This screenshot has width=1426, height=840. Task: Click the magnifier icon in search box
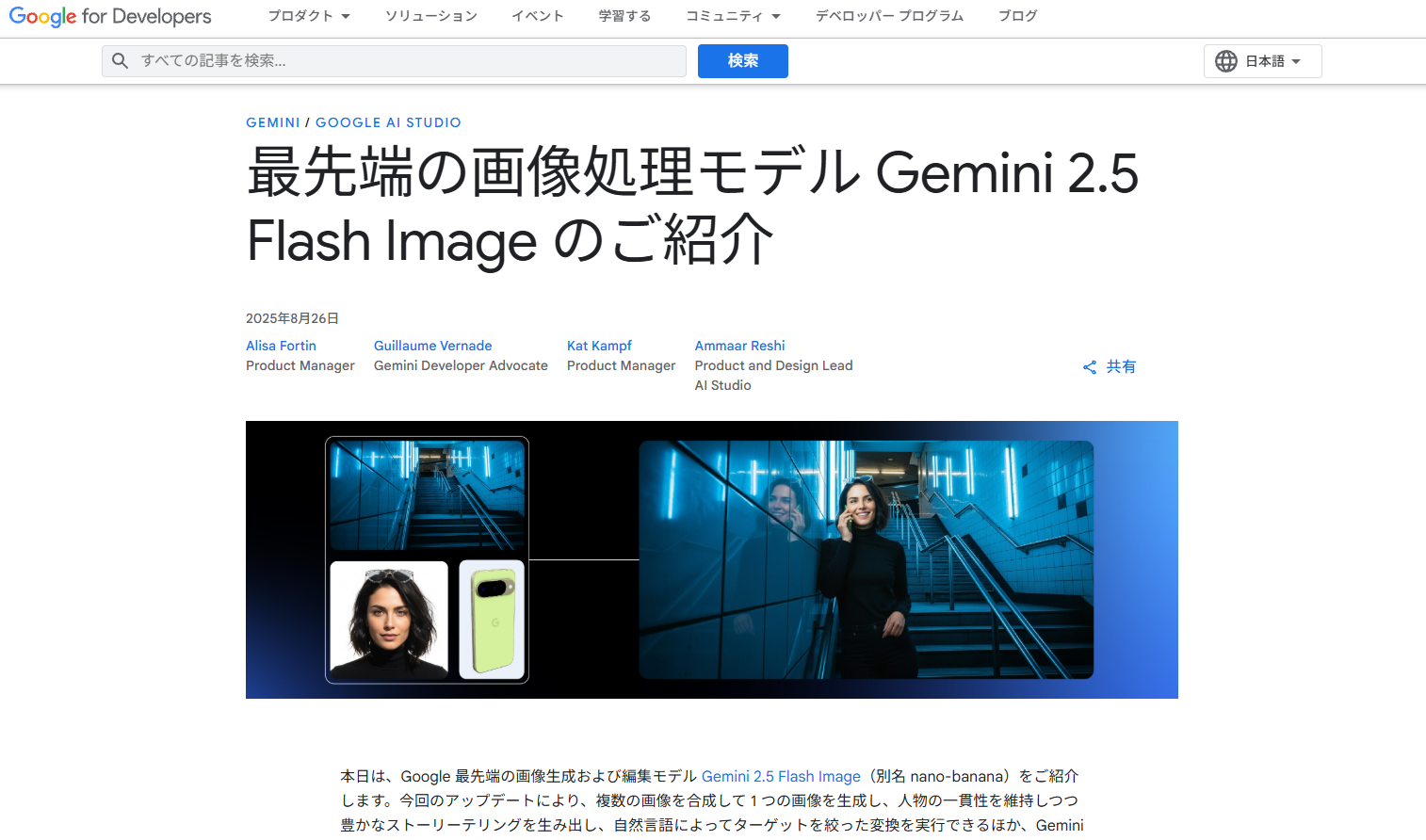click(x=121, y=61)
